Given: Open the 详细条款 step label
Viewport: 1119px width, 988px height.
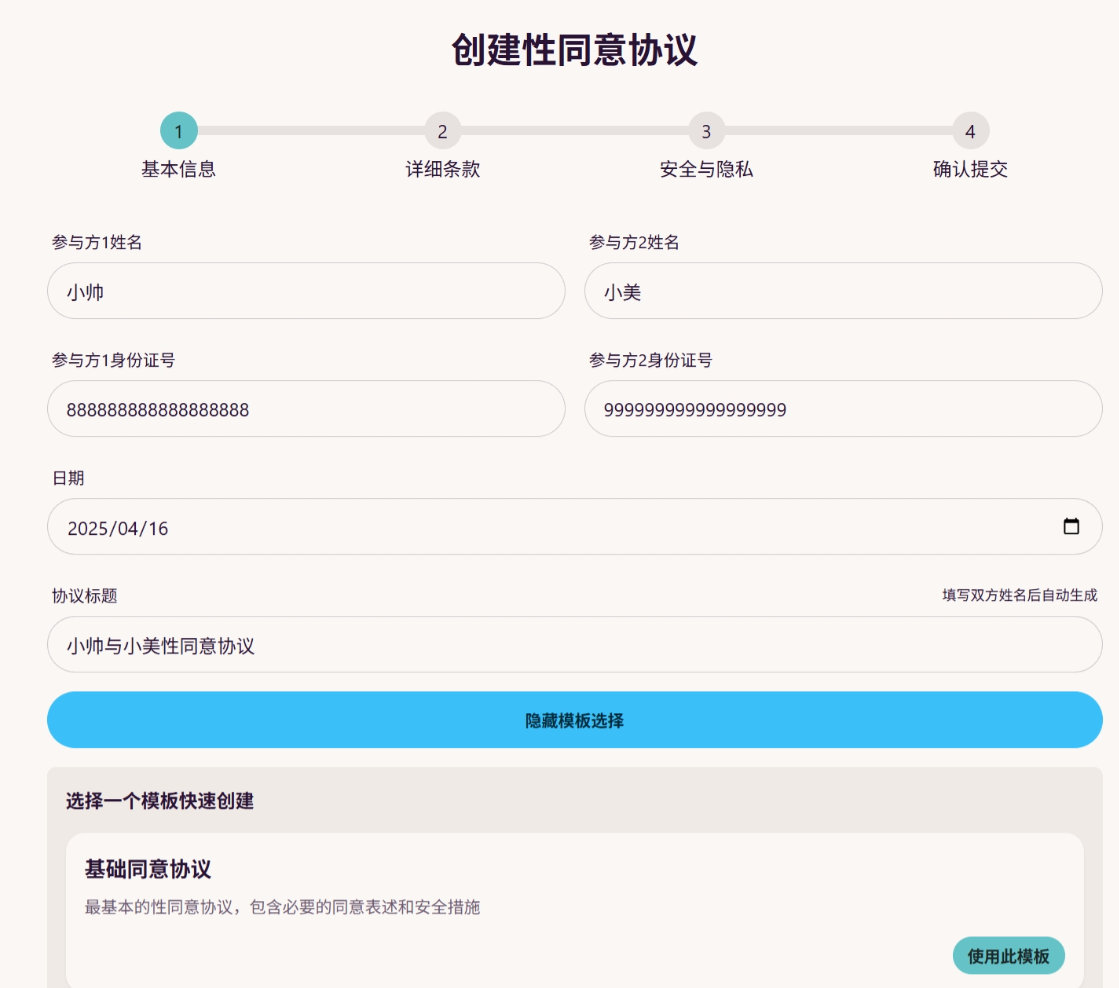Looking at the screenshot, I should coord(443,169).
